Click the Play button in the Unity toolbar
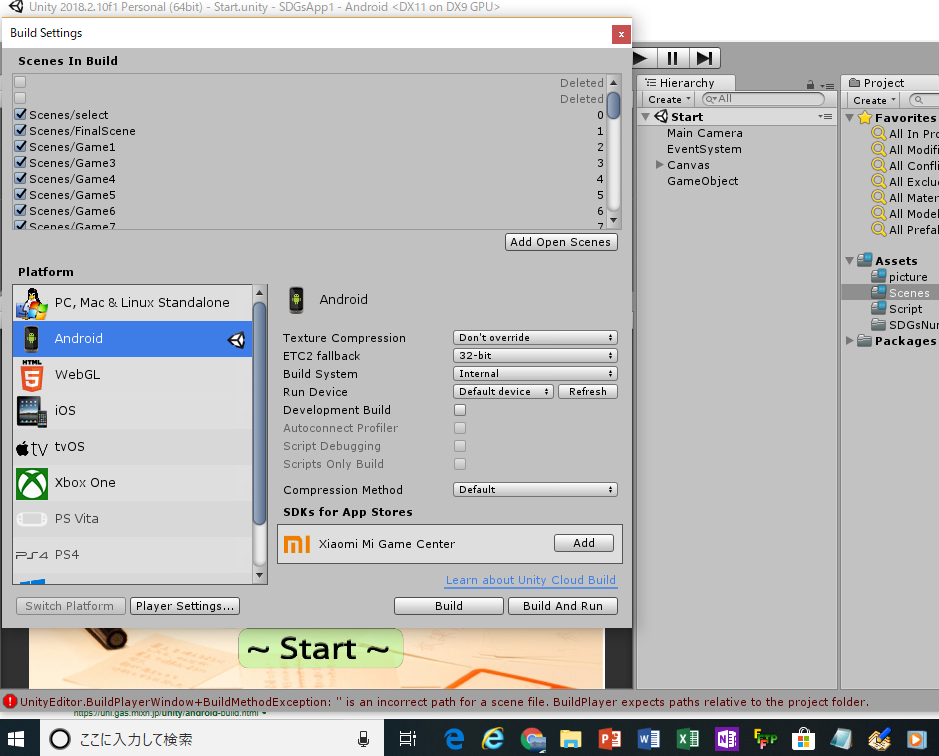Image resolution: width=939 pixels, height=756 pixels. click(x=641, y=58)
